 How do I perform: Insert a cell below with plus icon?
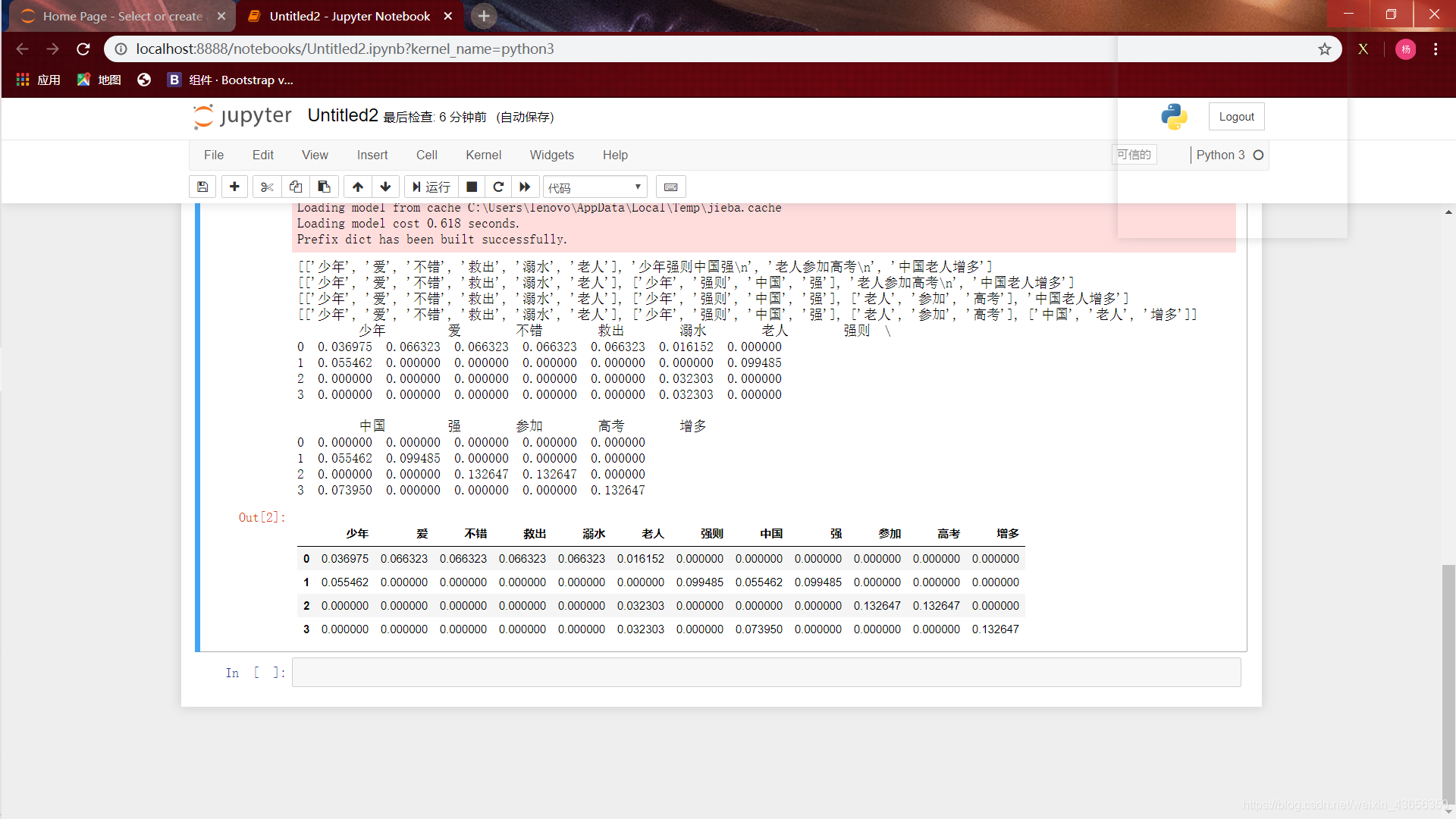coord(234,187)
